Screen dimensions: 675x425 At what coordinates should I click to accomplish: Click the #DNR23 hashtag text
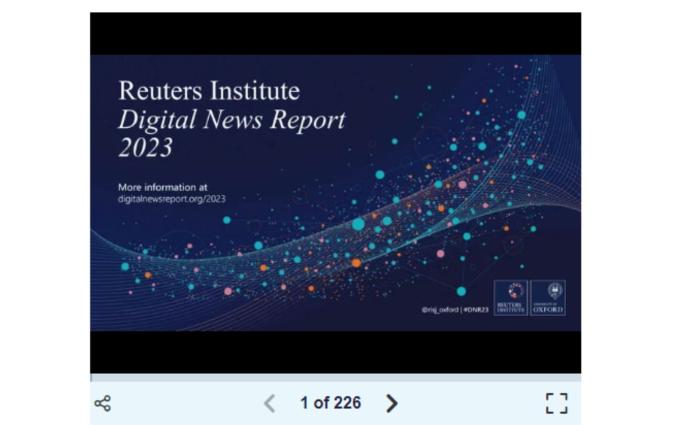(x=475, y=310)
